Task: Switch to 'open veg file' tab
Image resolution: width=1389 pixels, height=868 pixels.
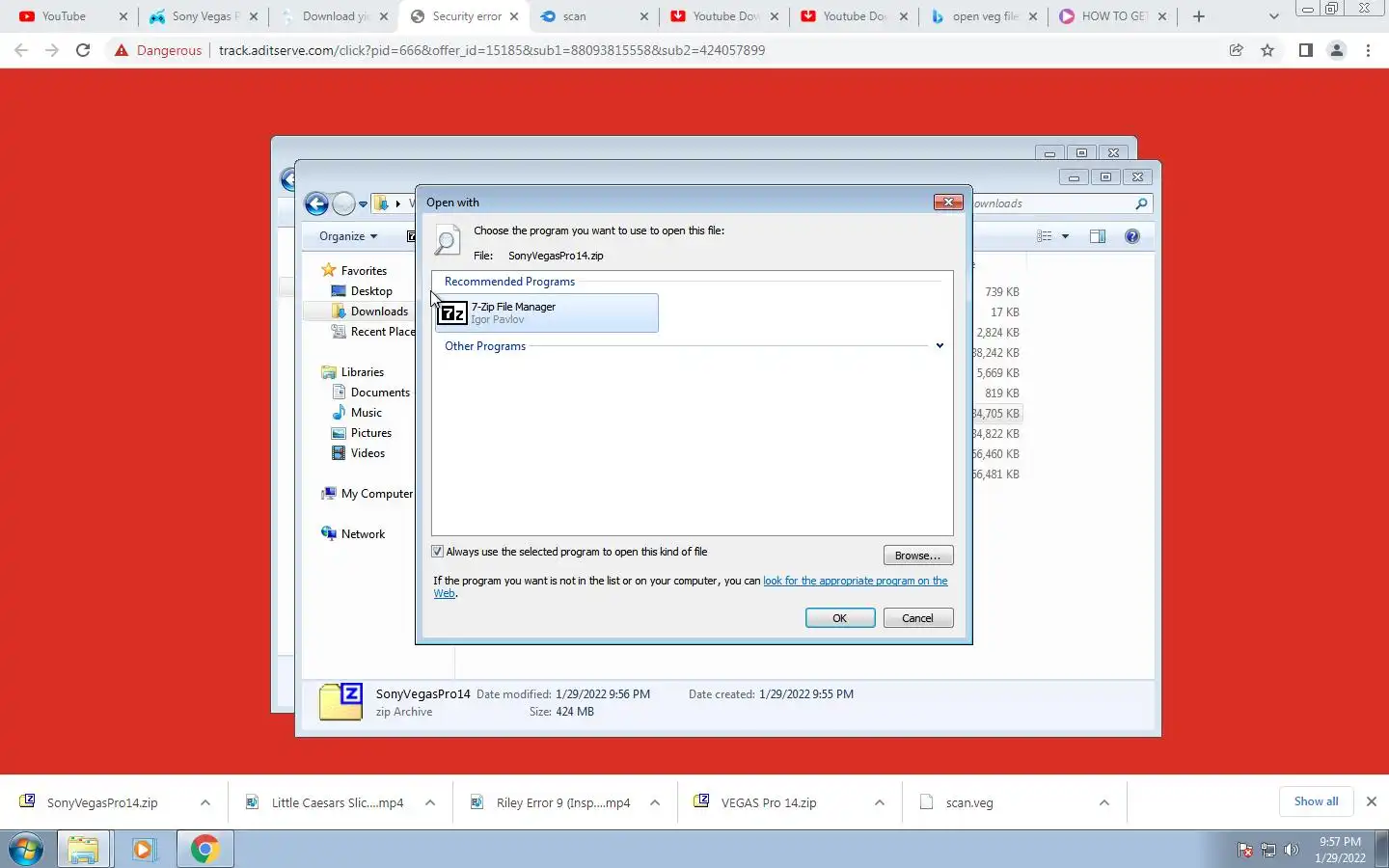Action: point(984,16)
